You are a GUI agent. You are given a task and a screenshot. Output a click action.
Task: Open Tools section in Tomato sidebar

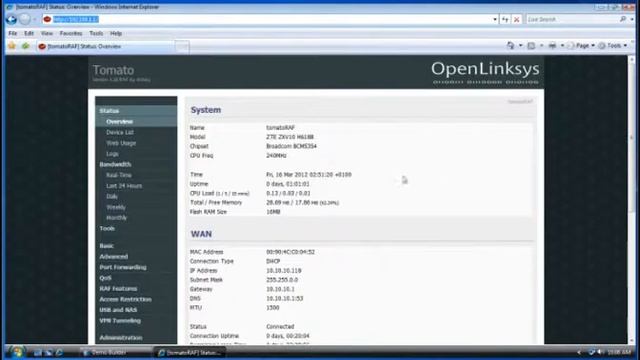tap(107, 229)
